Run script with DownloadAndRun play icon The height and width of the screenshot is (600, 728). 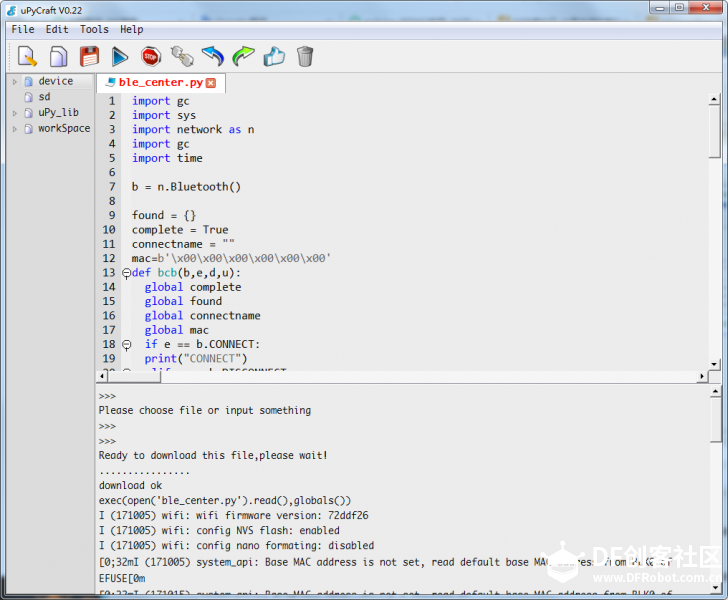pyautogui.click(x=120, y=57)
